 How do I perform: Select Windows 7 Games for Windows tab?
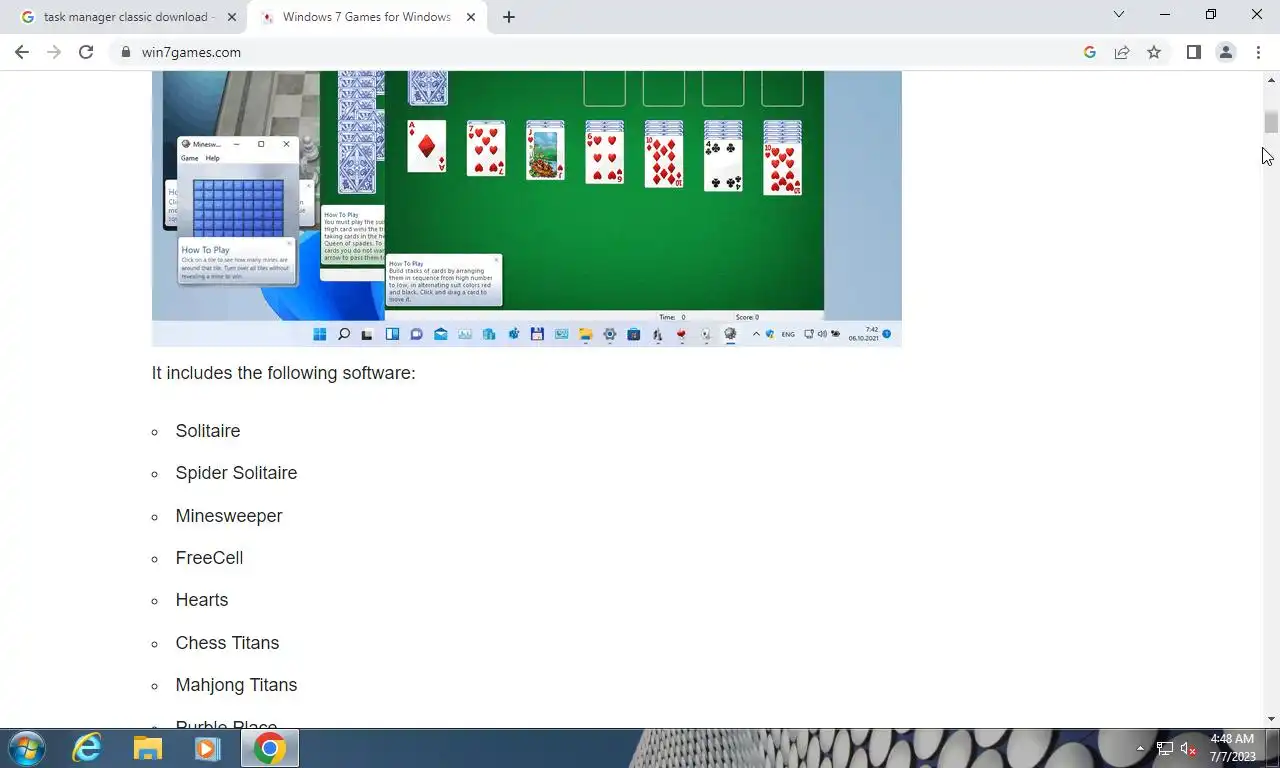point(367,17)
